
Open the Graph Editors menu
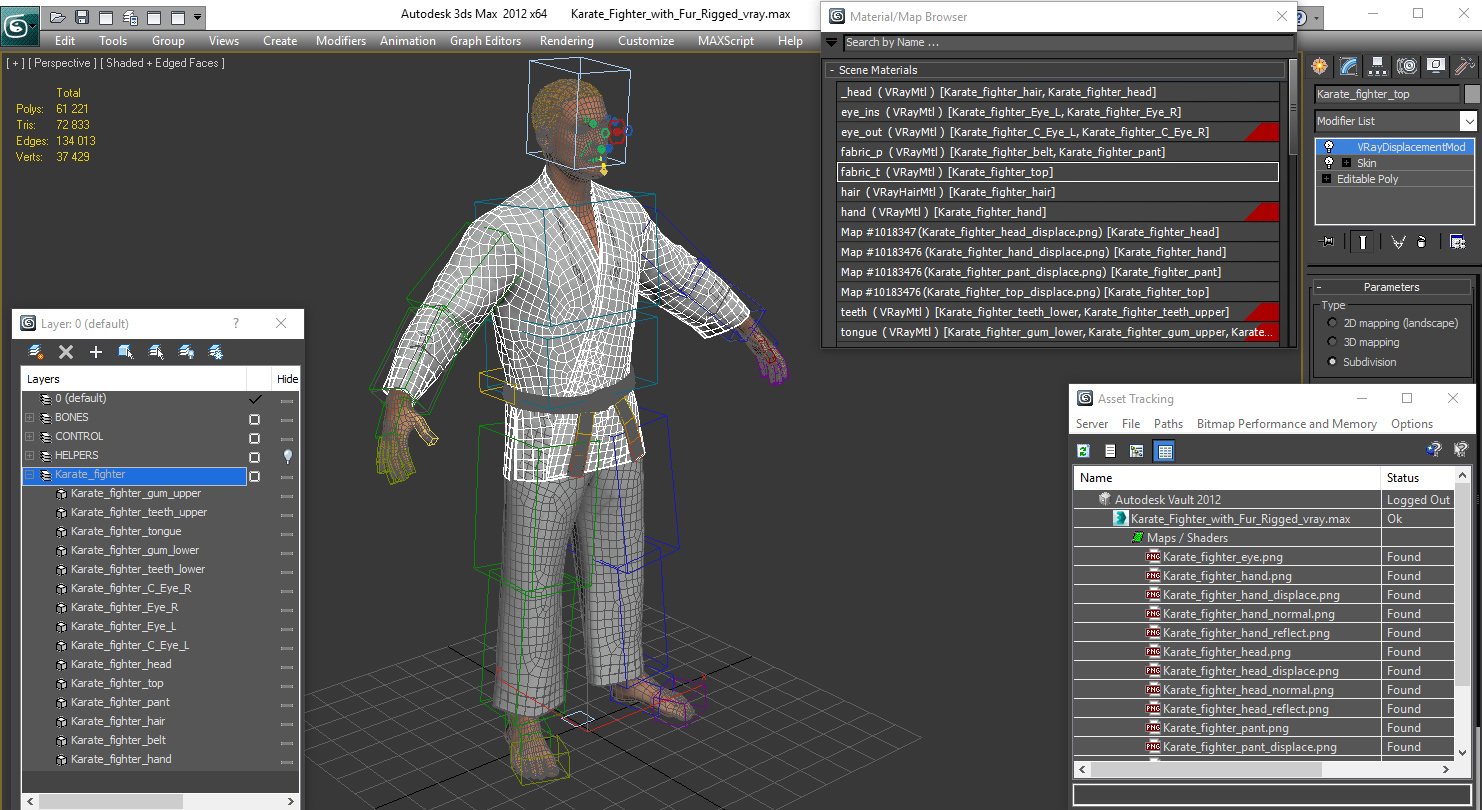pyautogui.click(x=485, y=41)
